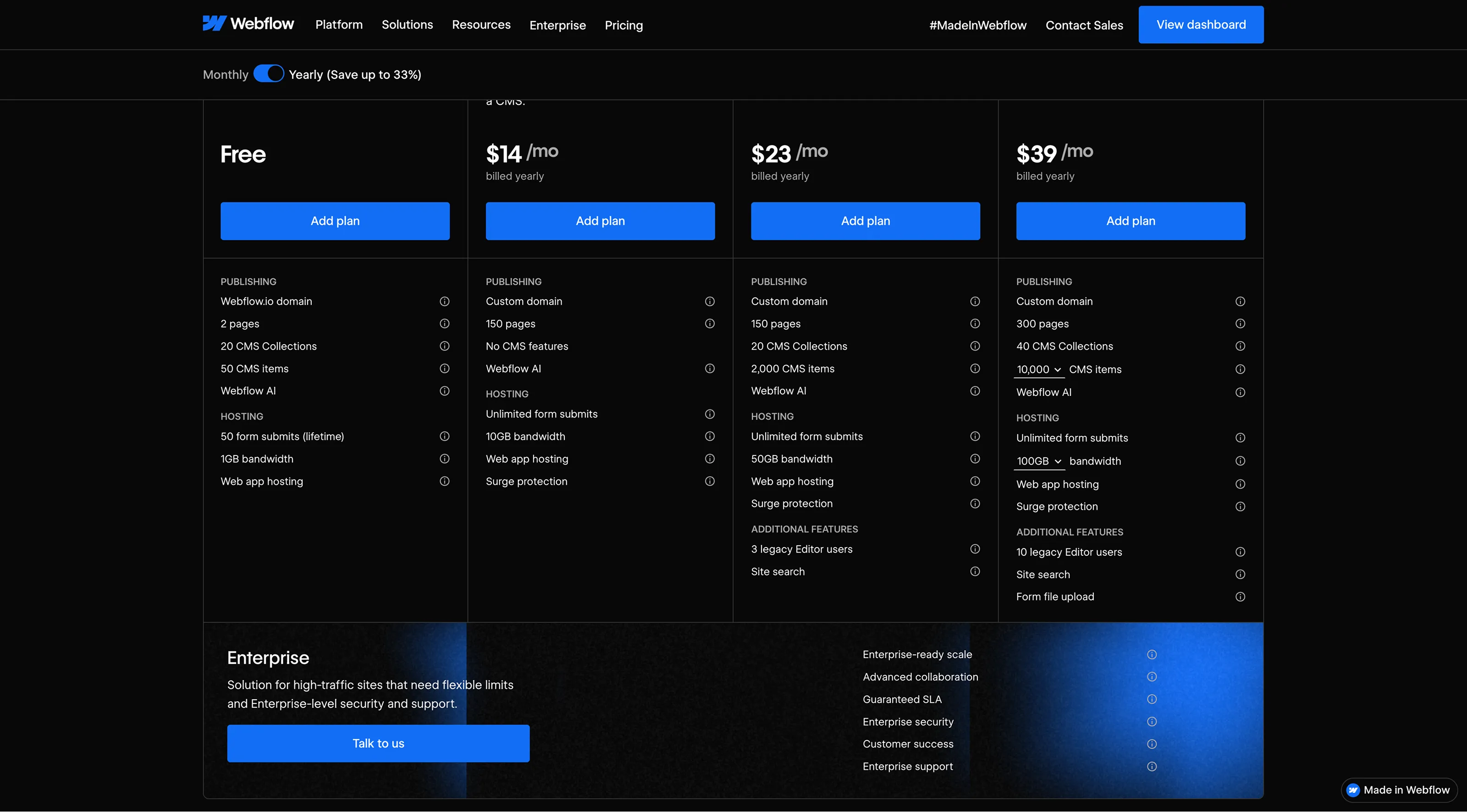Click the Made in Webflow badge
The width and height of the screenshot is (1467, 812).
click(1399, 790)
